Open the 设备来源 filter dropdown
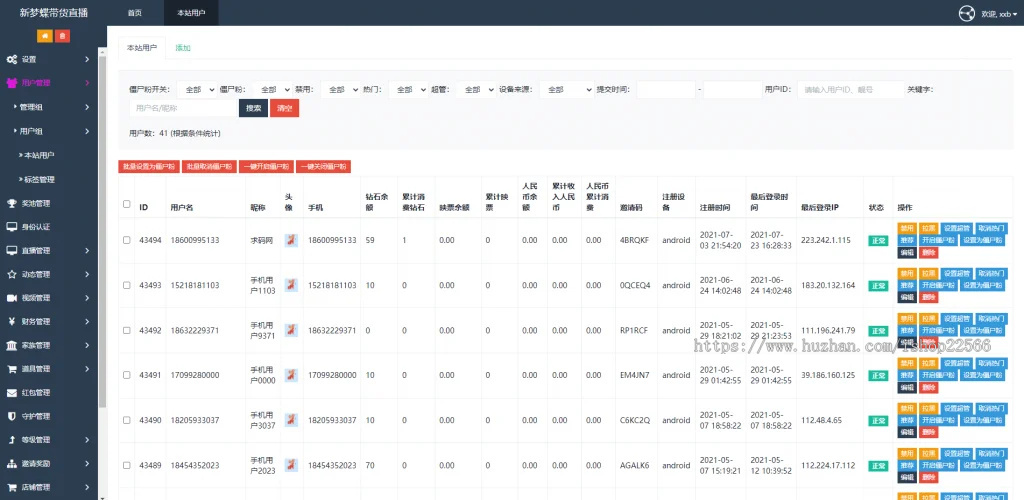The image size is (1024, 500). [x=566, y=89]
